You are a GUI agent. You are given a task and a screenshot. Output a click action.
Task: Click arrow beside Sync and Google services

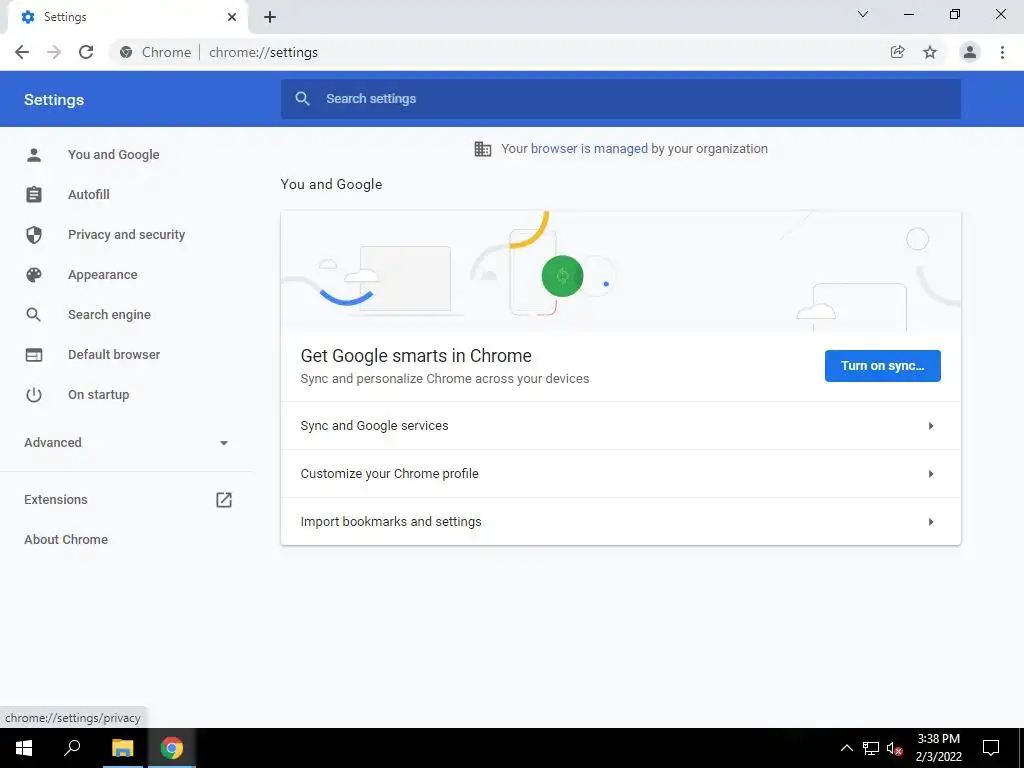pos(931,426)
